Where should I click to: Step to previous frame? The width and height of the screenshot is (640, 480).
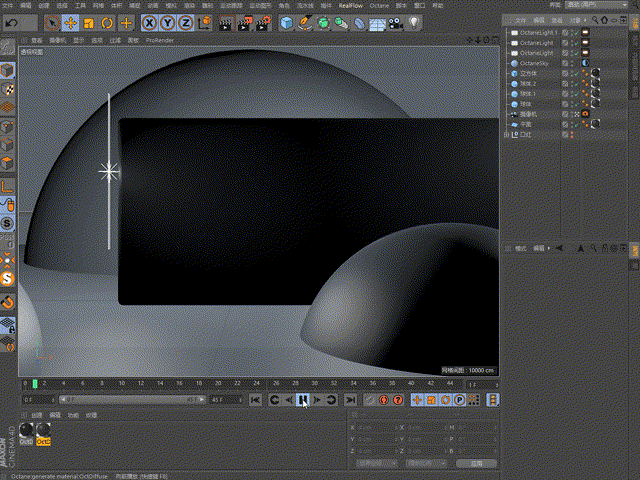[x=289, y=400]
